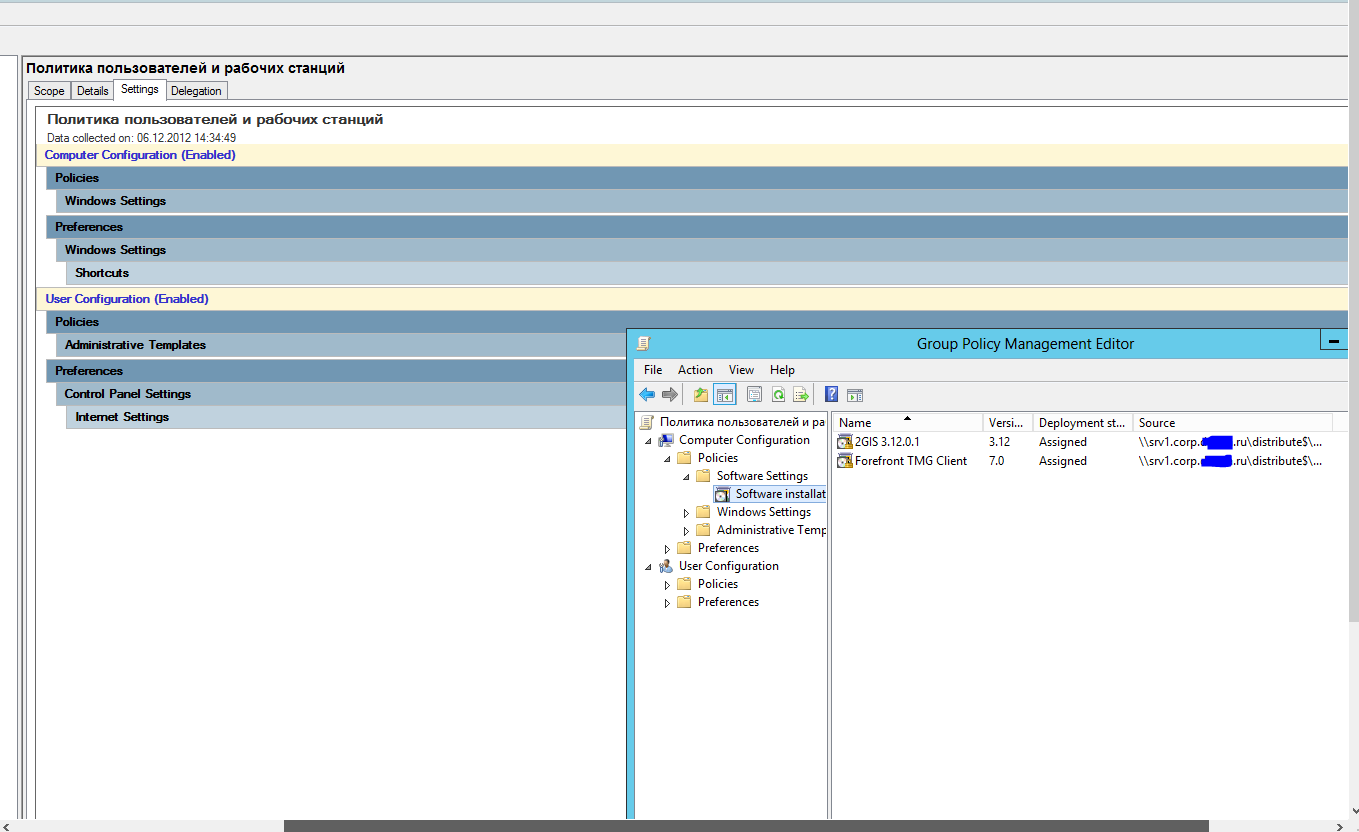Sort list by the Deployment state column header

(1082, 422)
